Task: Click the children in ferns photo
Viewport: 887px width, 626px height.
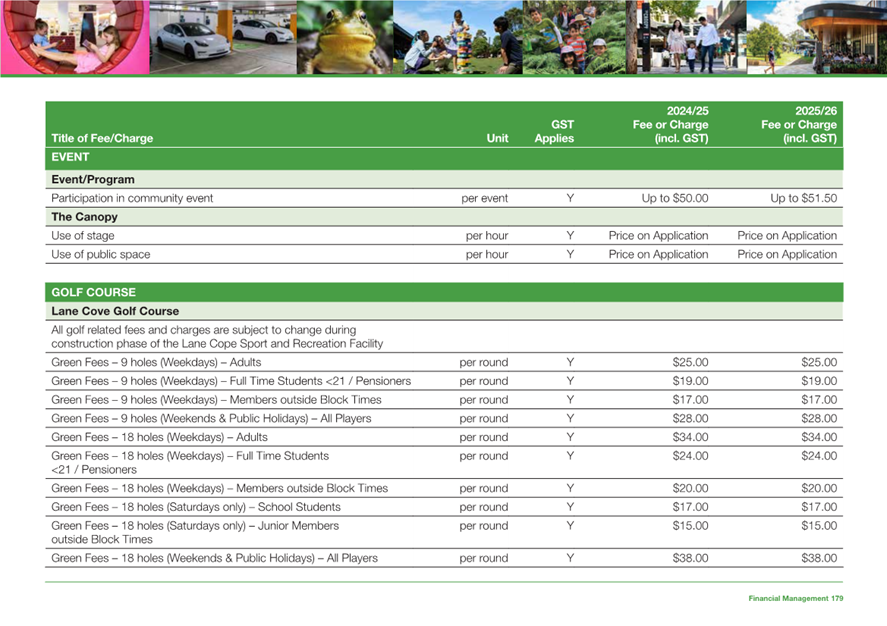Action: pyautogui.click(x=574, y=37)
